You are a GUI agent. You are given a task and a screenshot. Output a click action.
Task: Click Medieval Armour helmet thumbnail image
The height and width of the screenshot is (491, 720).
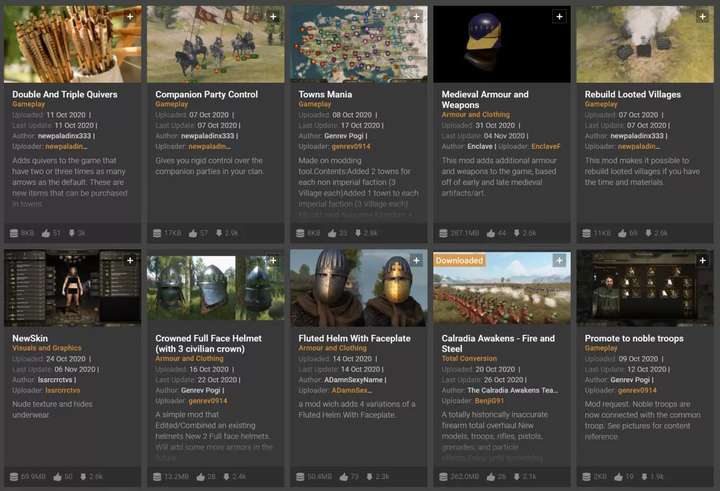click(x=502, y=45)
